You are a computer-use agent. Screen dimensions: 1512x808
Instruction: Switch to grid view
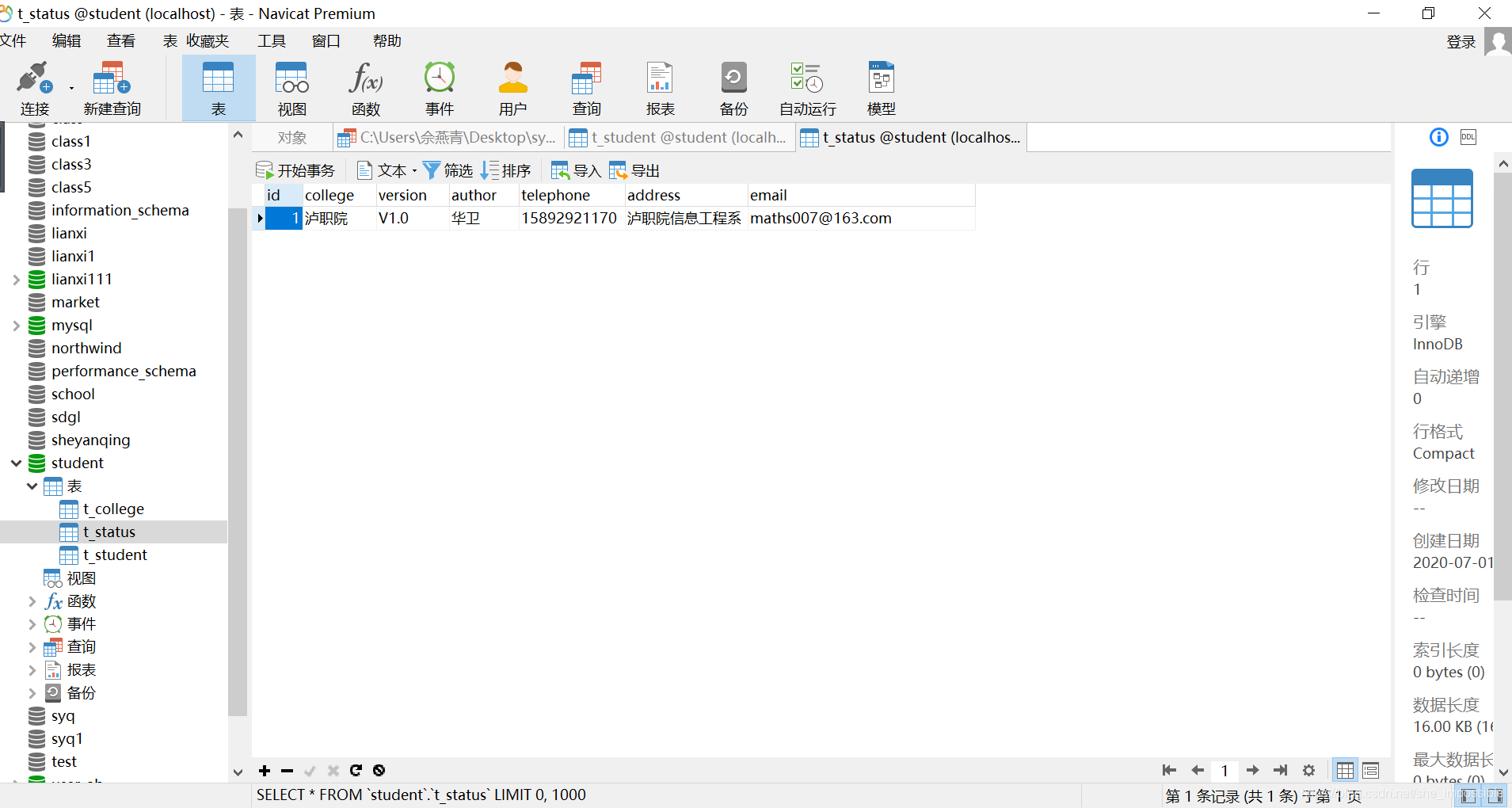pos(1345,770)
